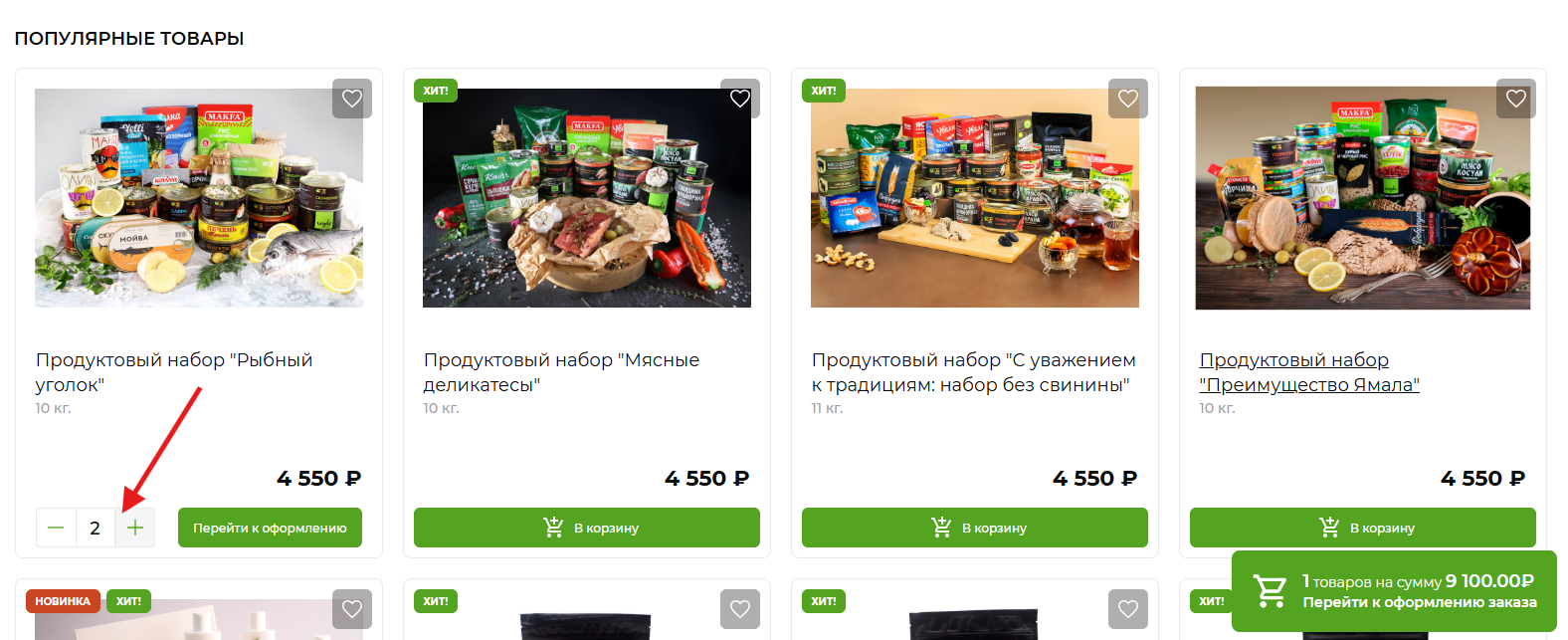Add "Преимущество Ямала" set to cart

[1363, 528]
